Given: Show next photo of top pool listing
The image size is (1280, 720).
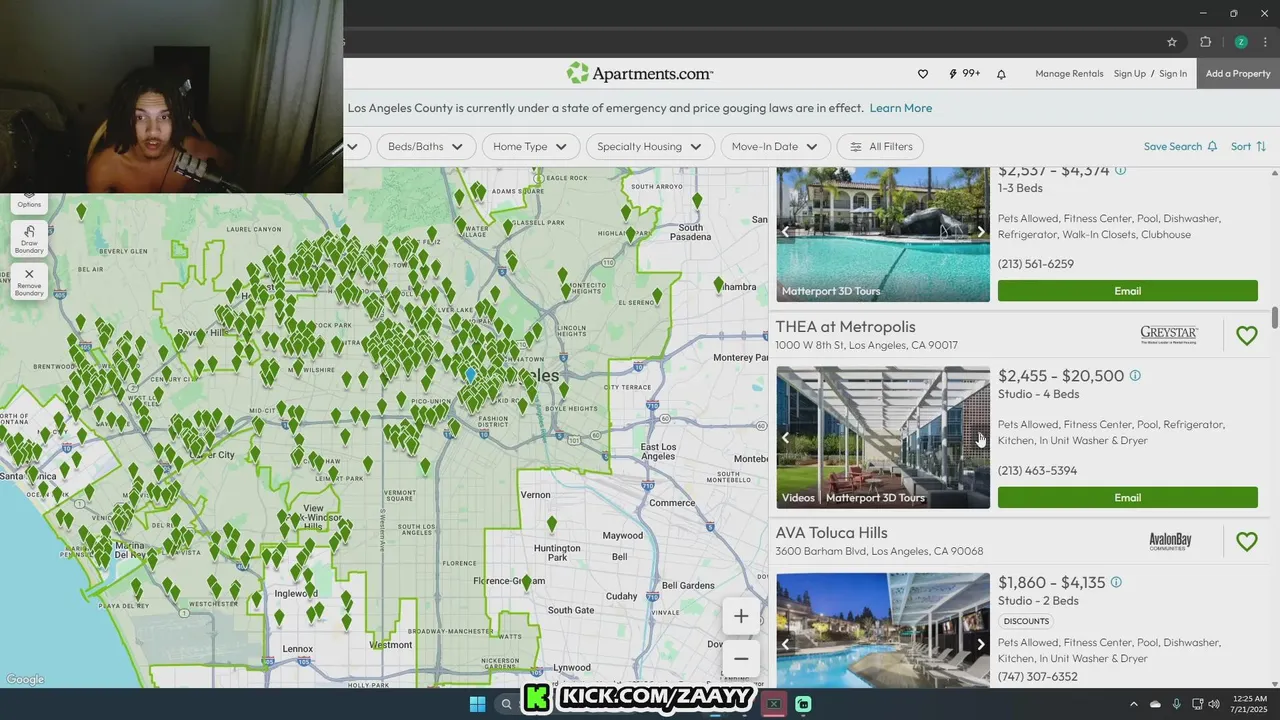Looking at the screenshot, I should tap(980, 232).
